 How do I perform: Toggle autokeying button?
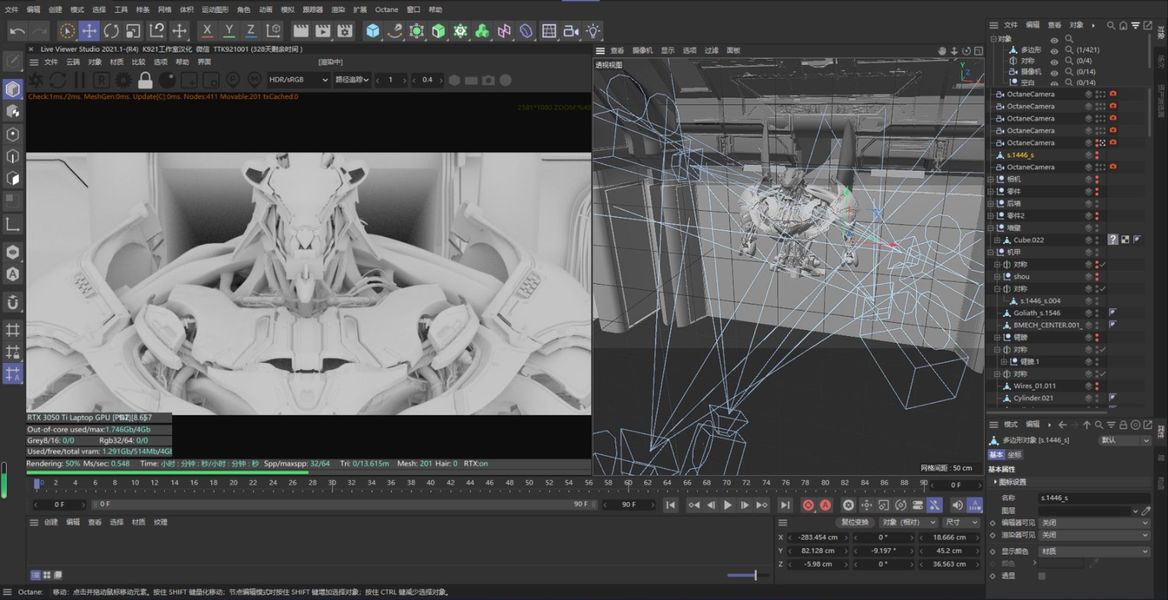(825, 505)
